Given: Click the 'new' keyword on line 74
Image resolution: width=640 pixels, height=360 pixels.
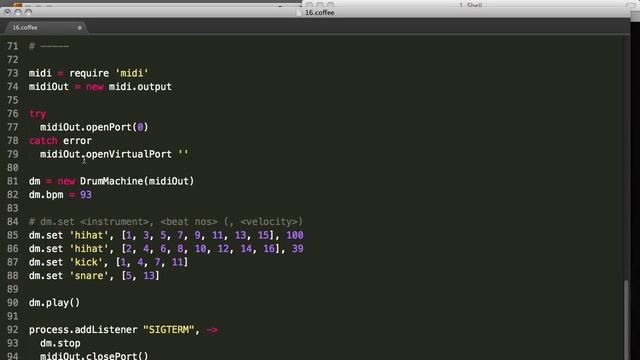Looking at the screenshot, I should click(x=94, y=87).
